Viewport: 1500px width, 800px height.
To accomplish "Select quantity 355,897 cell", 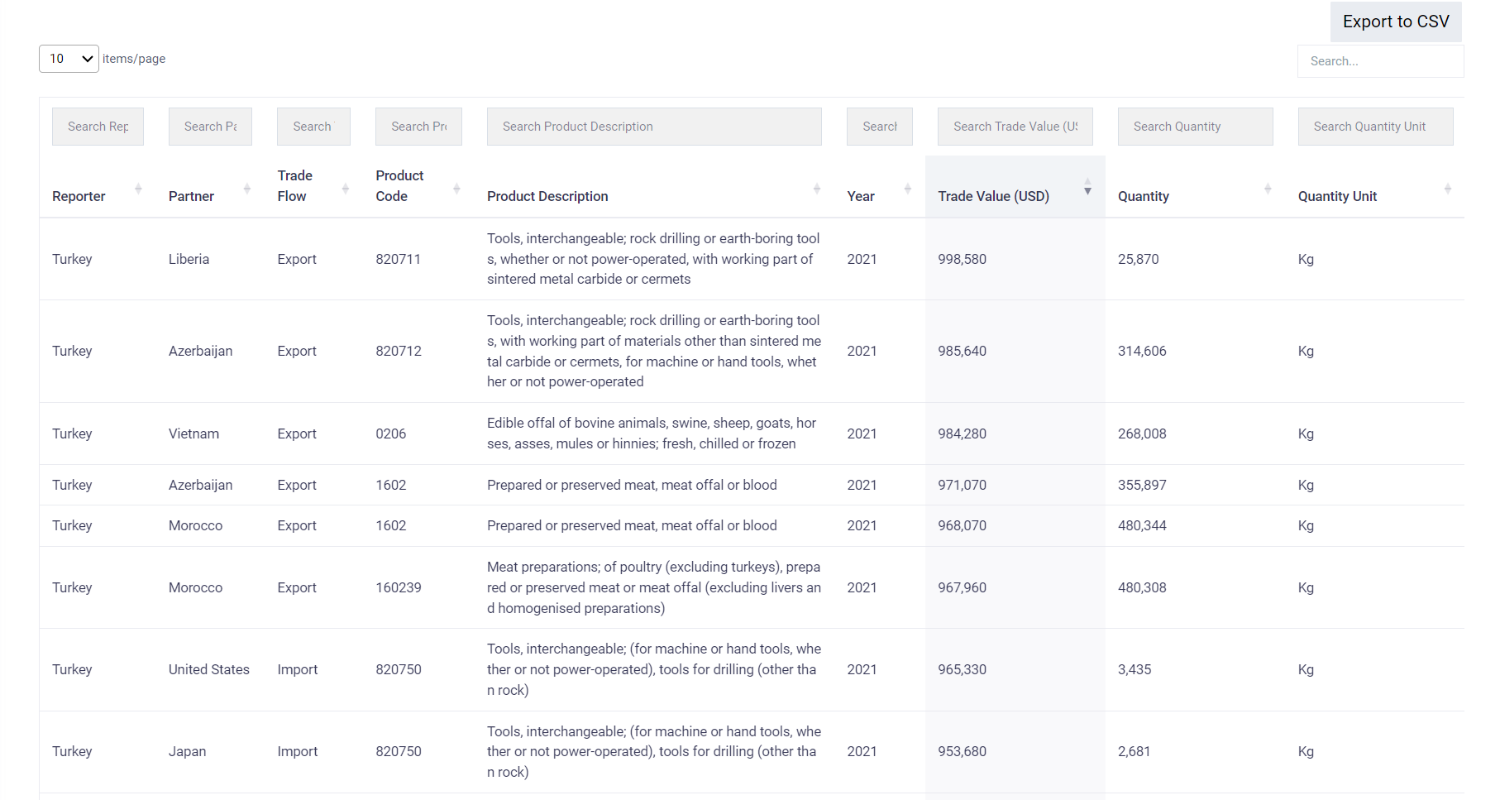I will (1142, 485).
